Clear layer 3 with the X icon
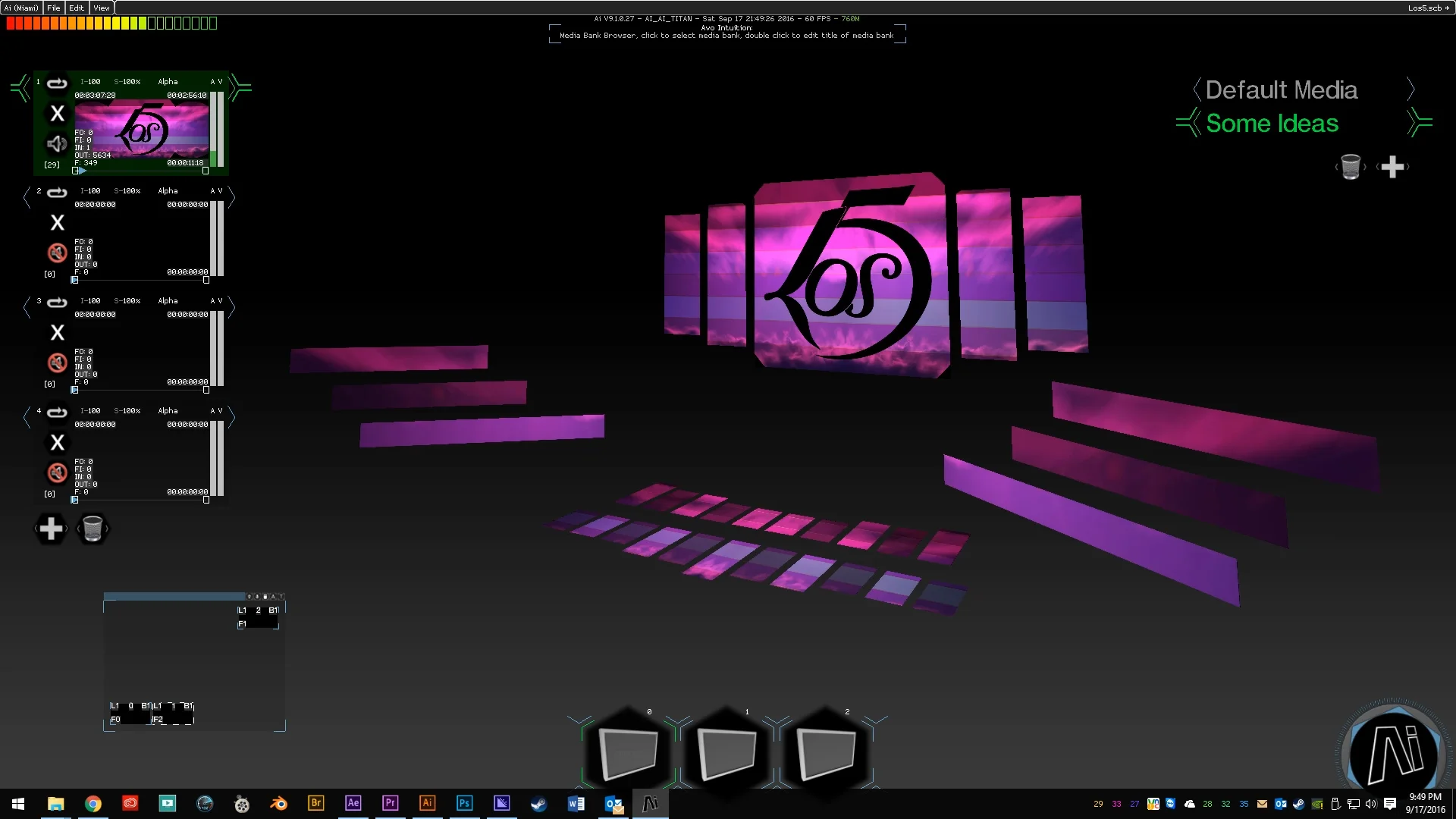This screenshot has width=1456, height=819. tap(57, 332)
